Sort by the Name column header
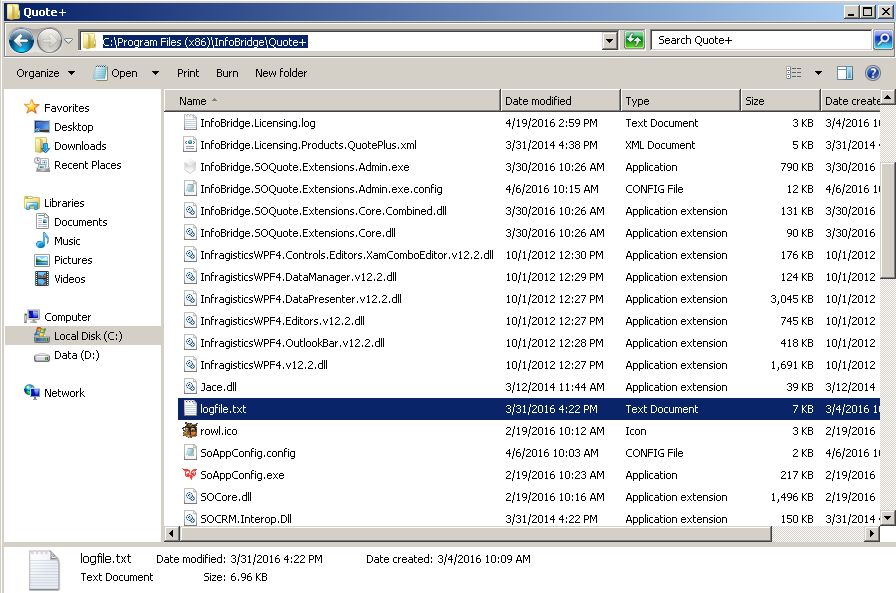 point(332,101)
